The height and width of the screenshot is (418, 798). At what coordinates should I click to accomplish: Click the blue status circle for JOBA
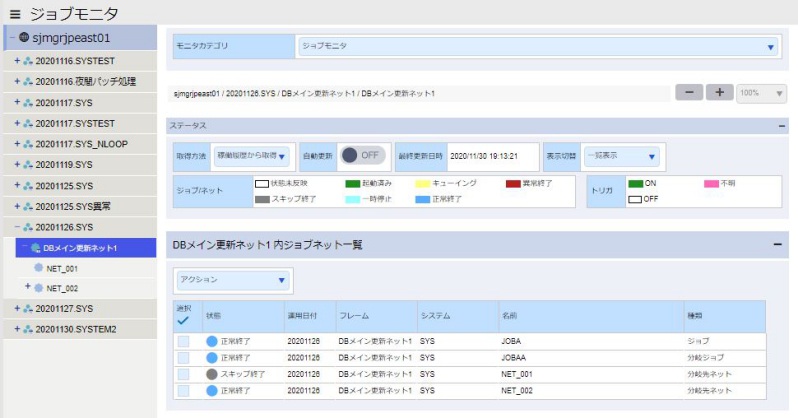212,341
